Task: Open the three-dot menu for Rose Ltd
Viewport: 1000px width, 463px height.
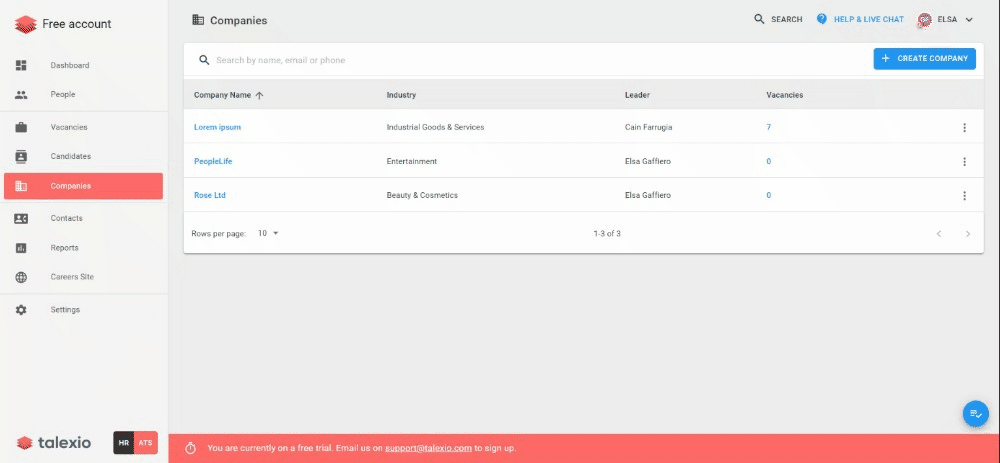Action: click(x=964, y=195)
